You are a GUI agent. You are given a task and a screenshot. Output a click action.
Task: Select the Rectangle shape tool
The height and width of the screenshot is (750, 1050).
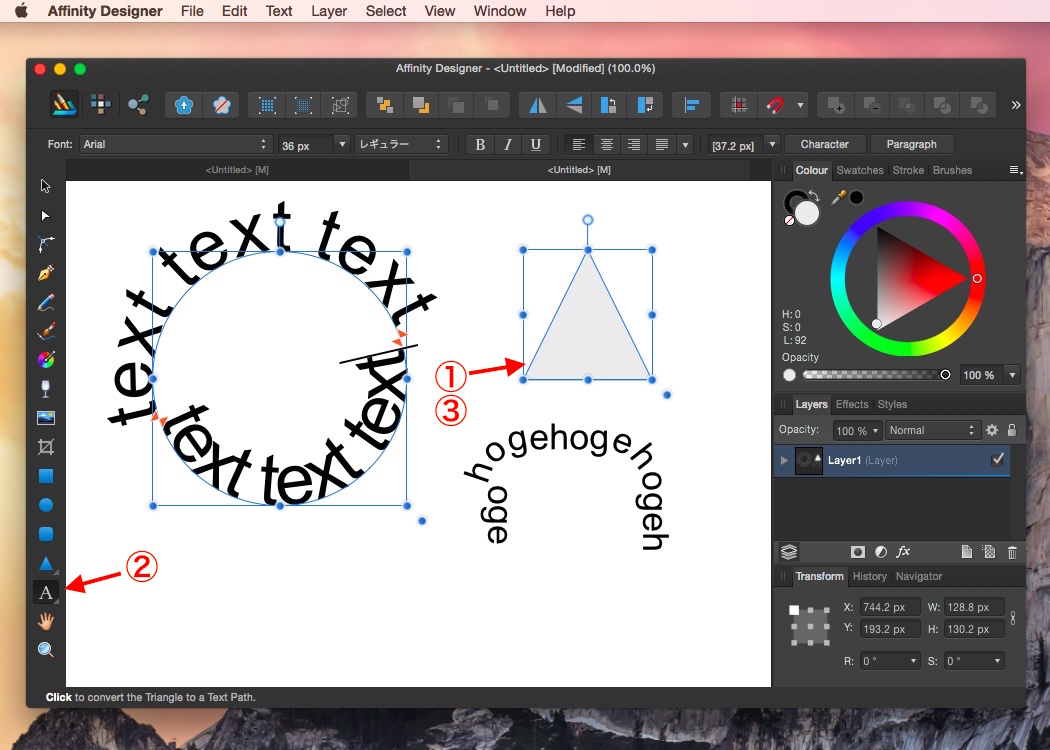(x=46, y=476)
